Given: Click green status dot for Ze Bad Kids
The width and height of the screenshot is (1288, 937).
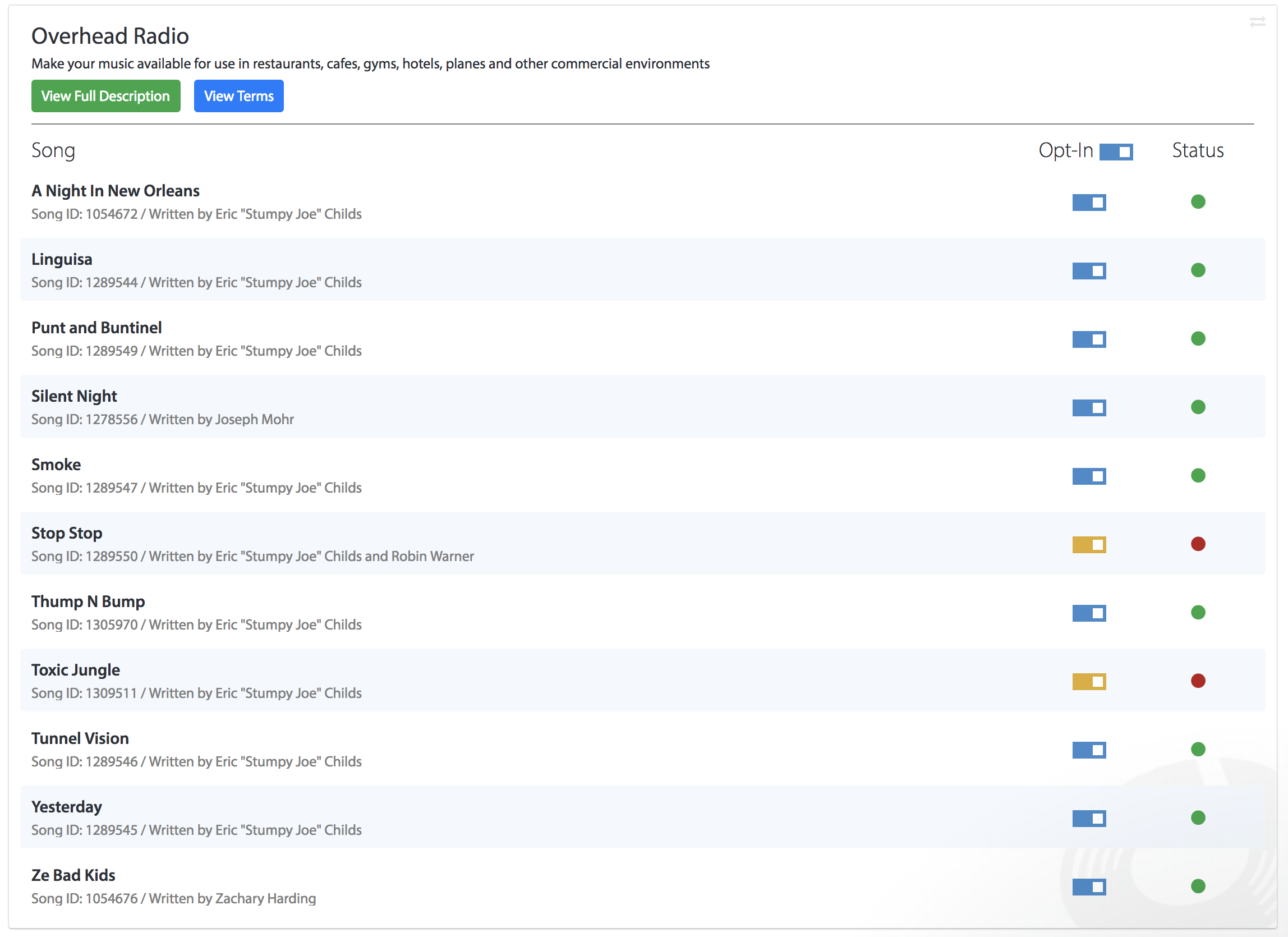Looking at the screenshot, I should [x=1198, y=886].
